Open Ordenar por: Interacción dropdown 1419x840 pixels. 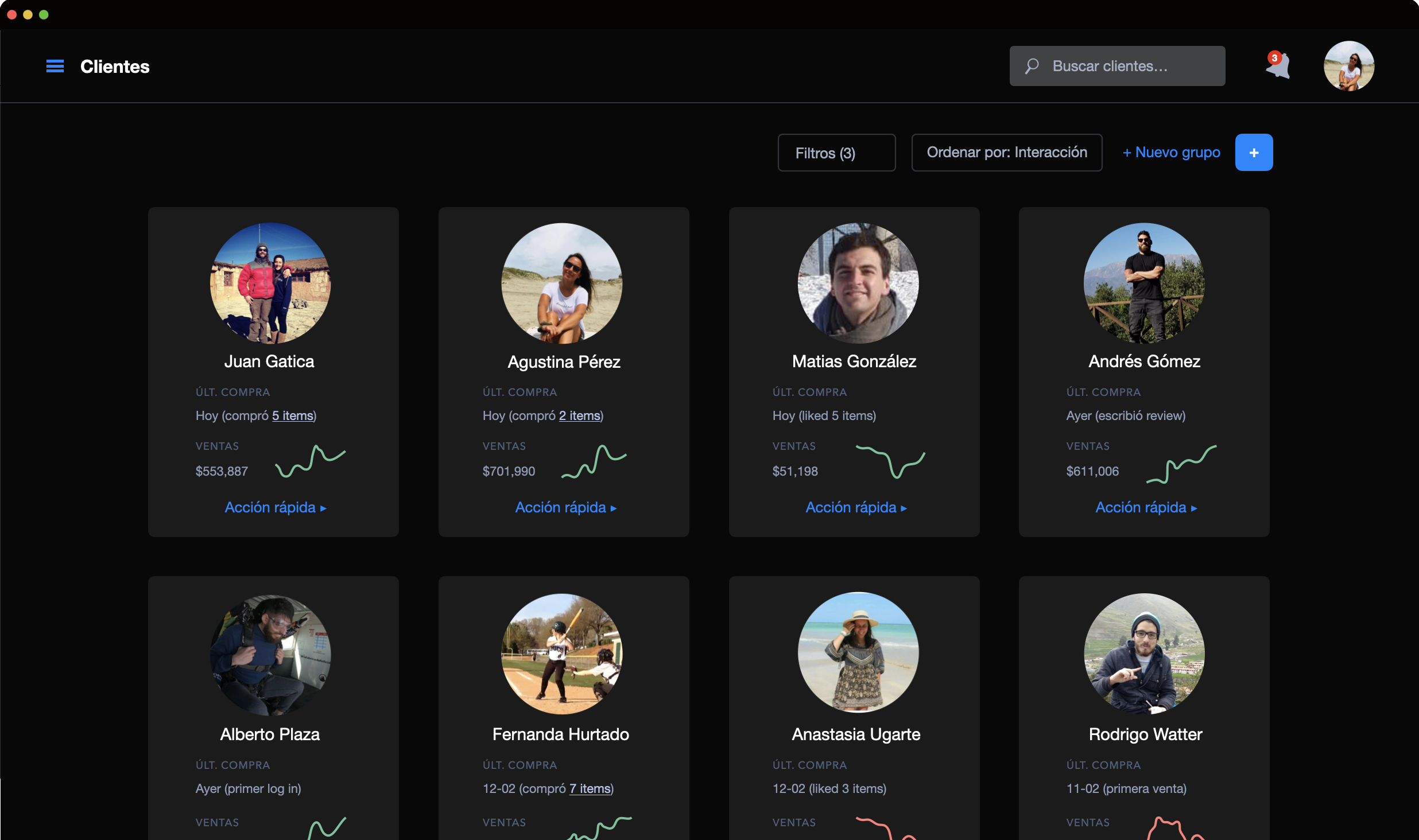[x=1007, y=153]
